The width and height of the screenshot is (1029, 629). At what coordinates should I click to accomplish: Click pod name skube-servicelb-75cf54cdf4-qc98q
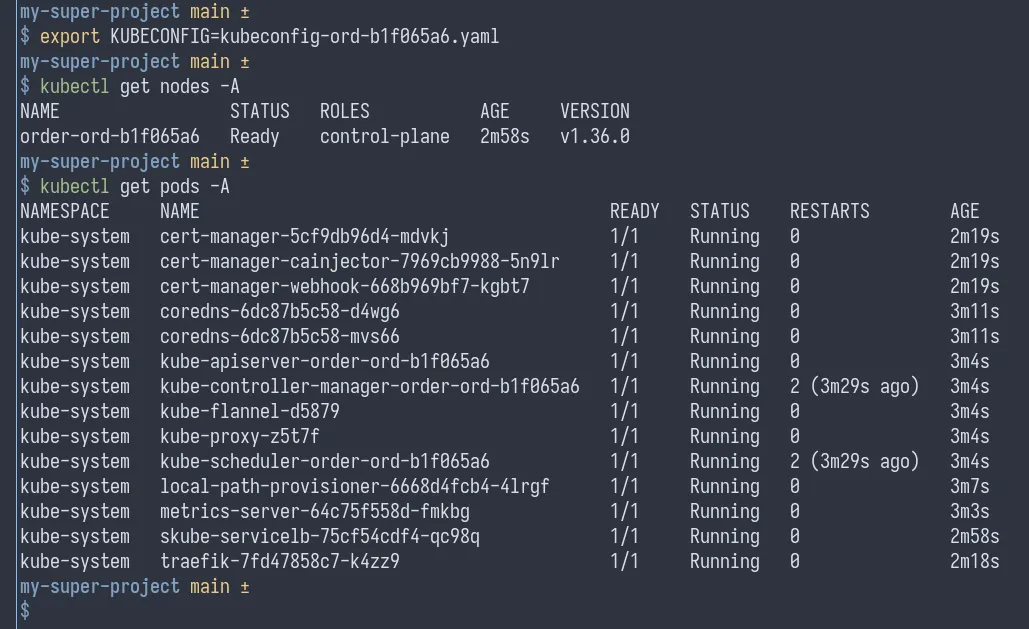(320, 536)
